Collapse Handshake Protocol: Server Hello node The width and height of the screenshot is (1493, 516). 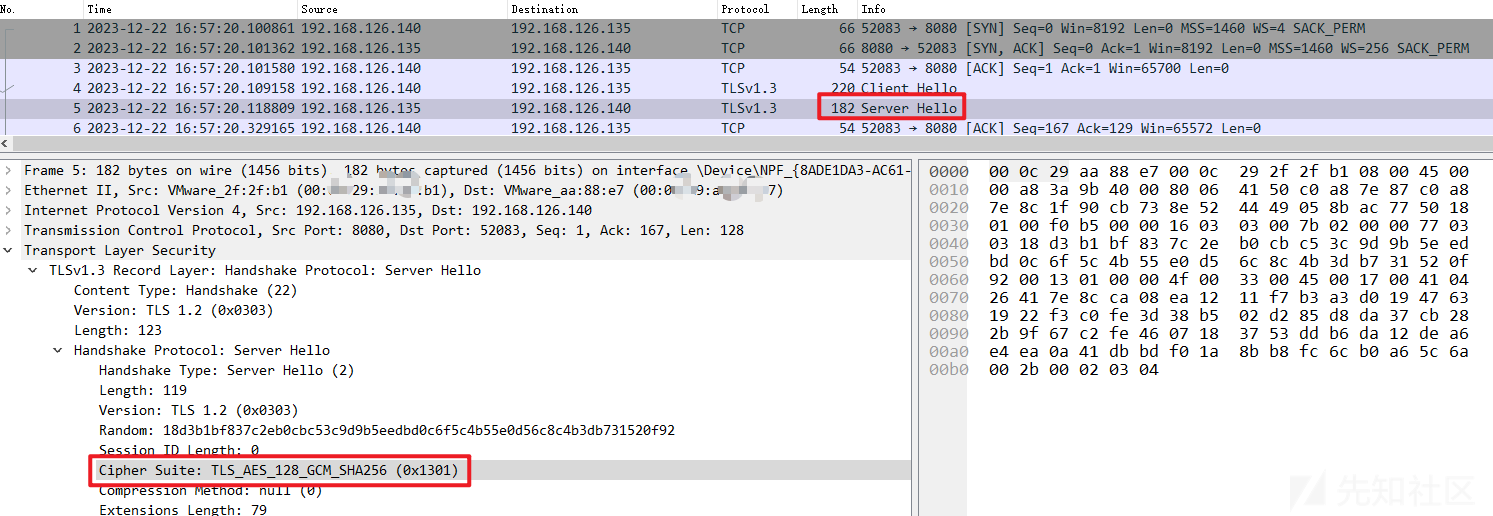point(59,351)
